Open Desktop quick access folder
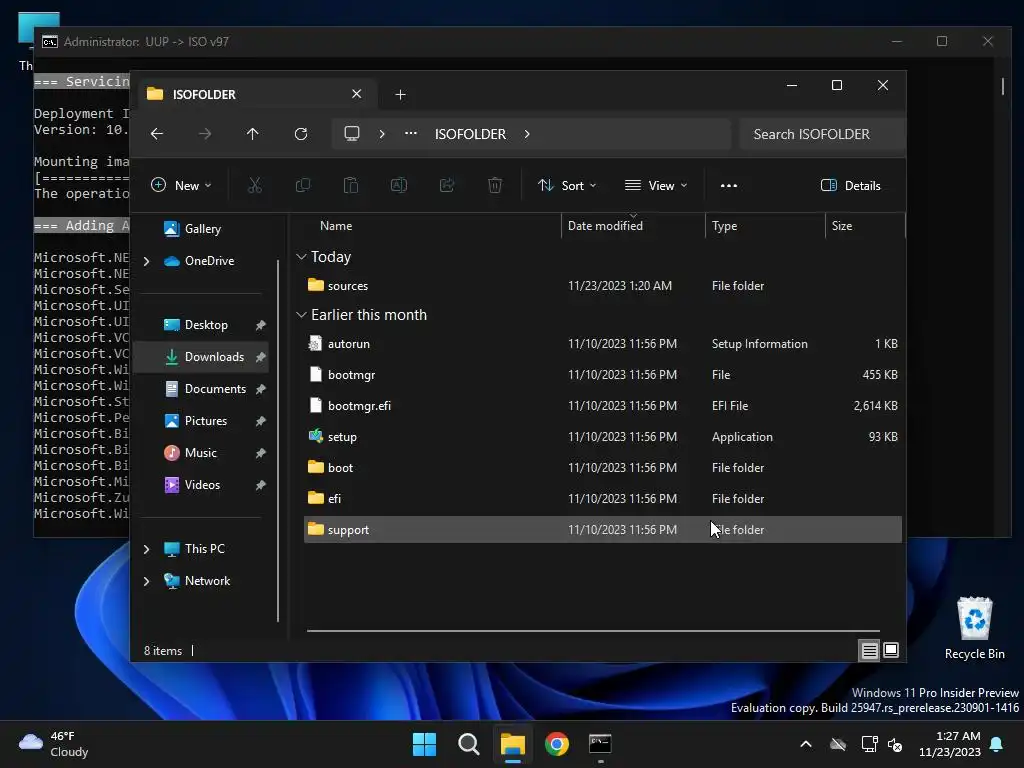 205,325
